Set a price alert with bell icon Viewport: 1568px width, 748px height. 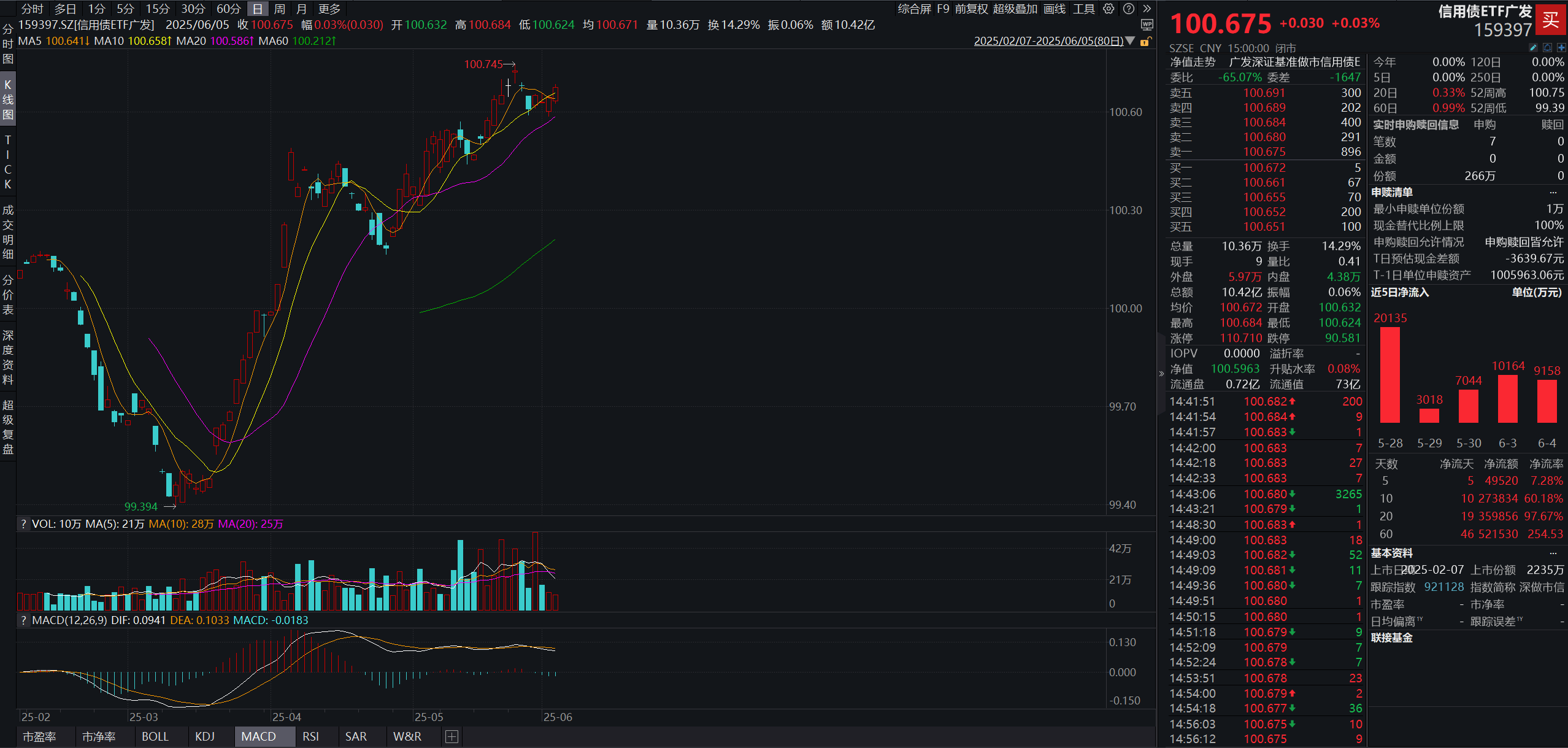coord(1547,47)
